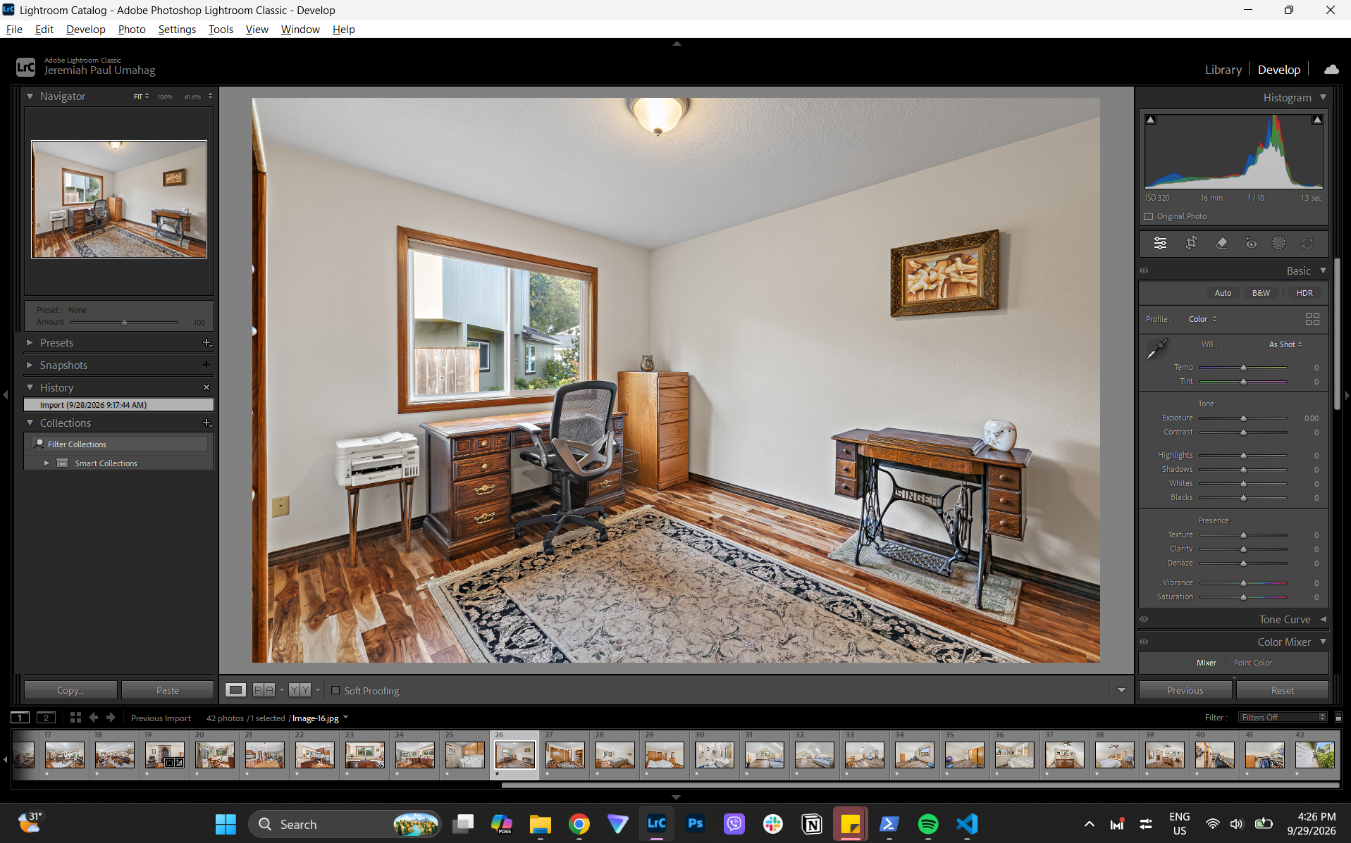Switch to the Library module
The height and width of the screenshot is (843, 1351).
tap(1223, 70)
